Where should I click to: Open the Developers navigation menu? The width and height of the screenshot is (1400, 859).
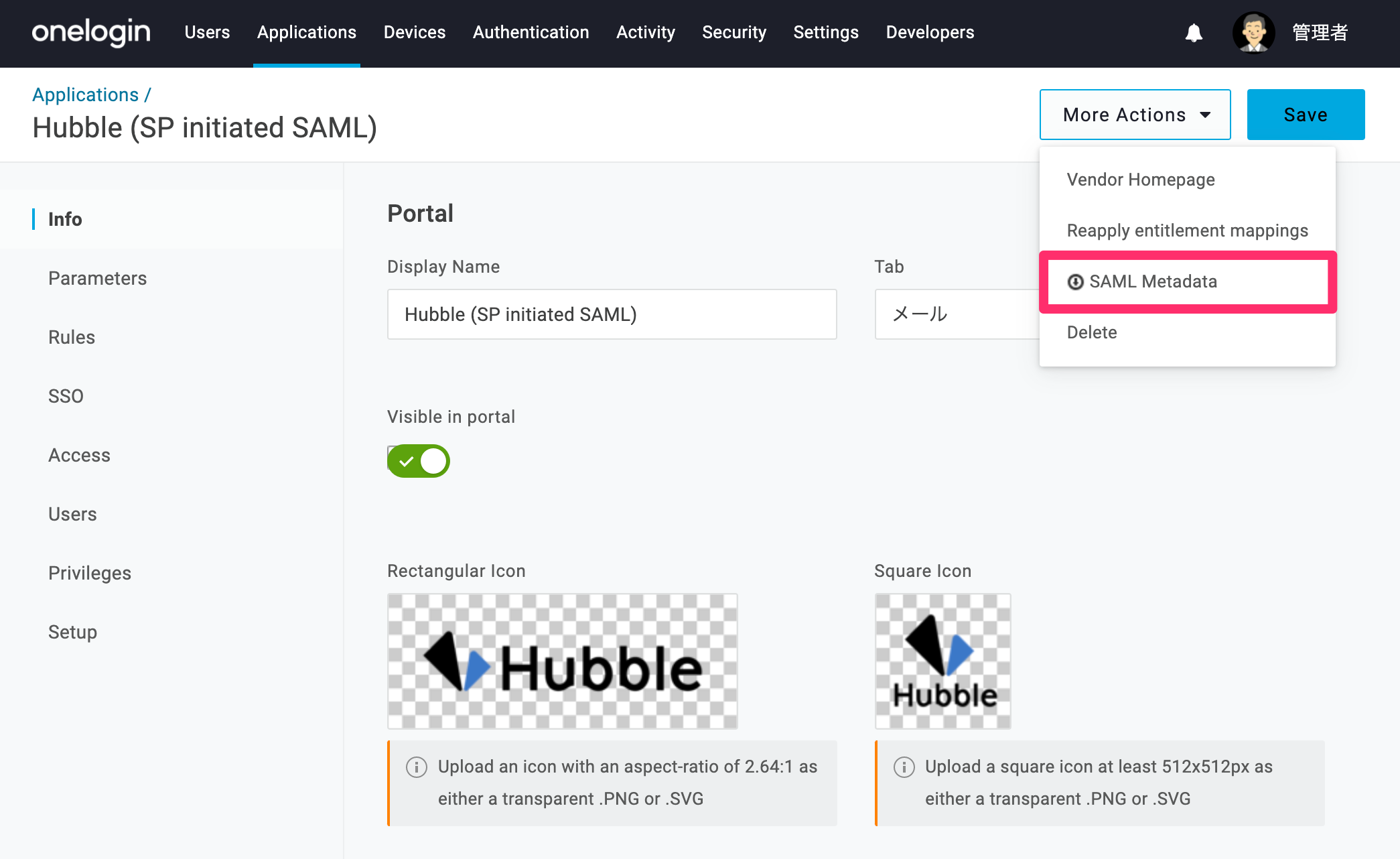point(930,32)
